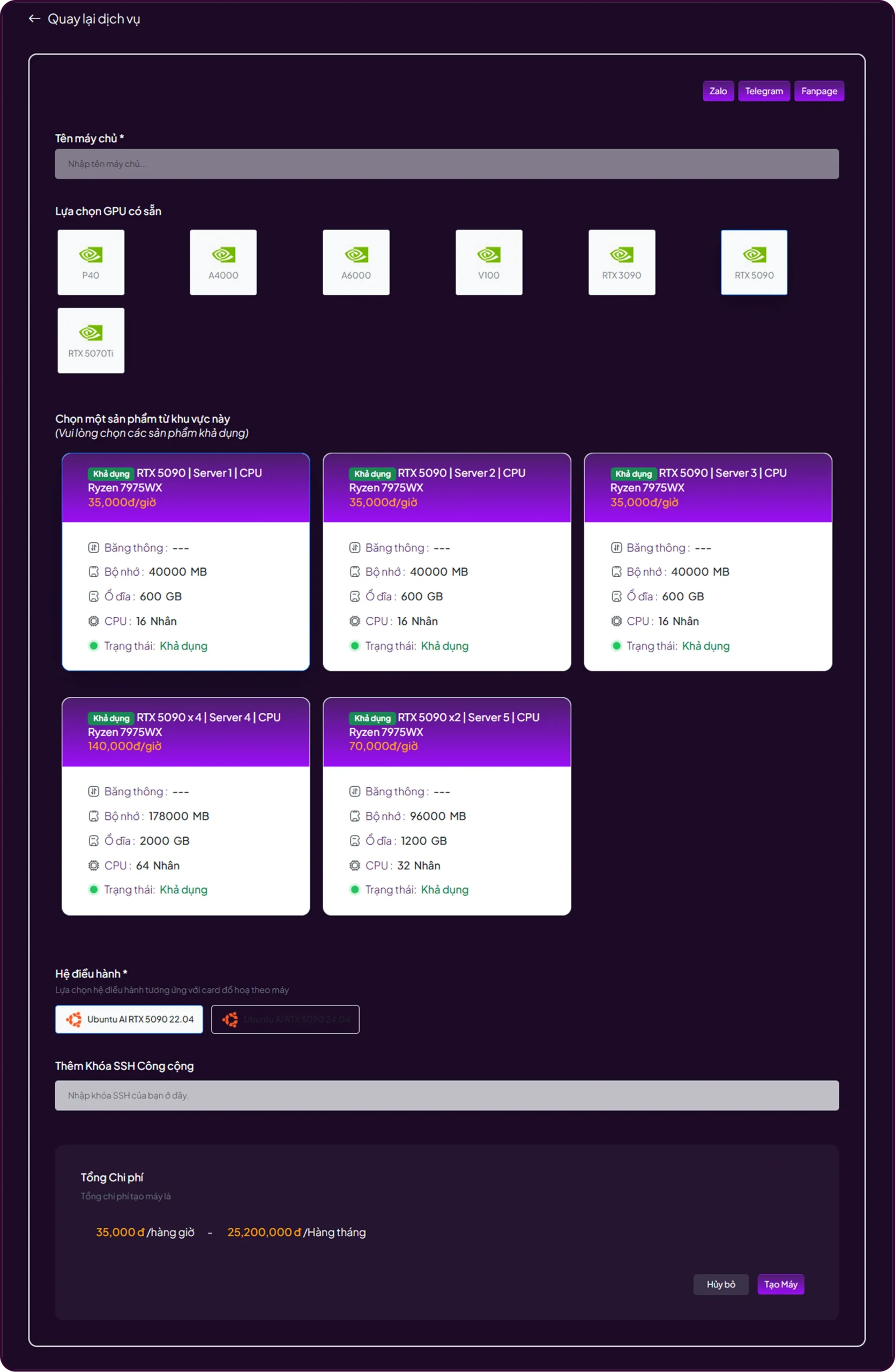The height and width of the screenshot is (1372, 895).
Task: Select the P40 GPU tile
Action: pyautogui.click(x=91, y=262)
